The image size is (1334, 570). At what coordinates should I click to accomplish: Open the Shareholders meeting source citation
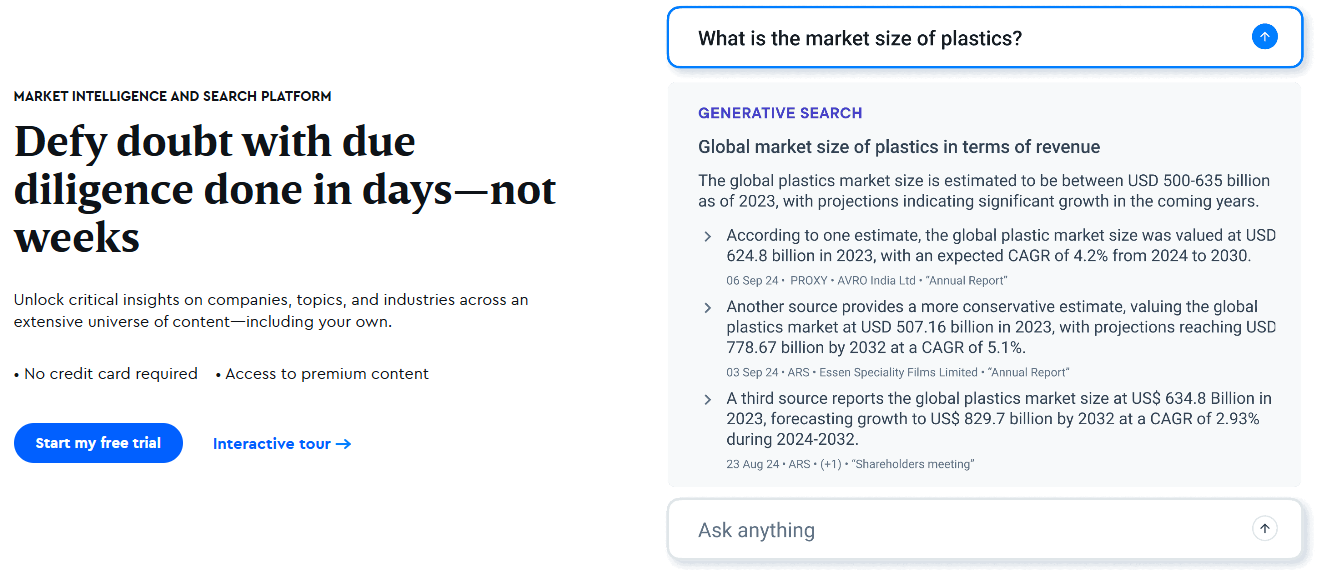pyautogui.click(x=913, y=464)
